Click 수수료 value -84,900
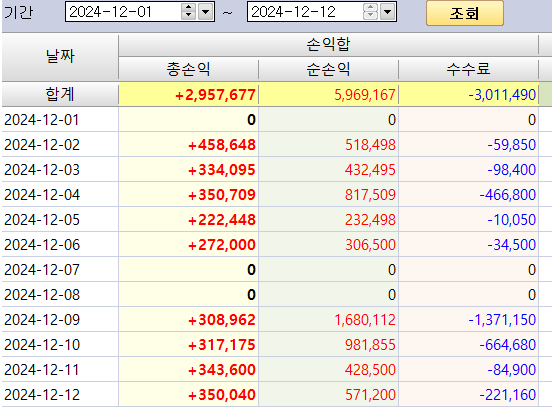This screenshot has height=411, width=552. pyautogui.click(x=512, y=370)
